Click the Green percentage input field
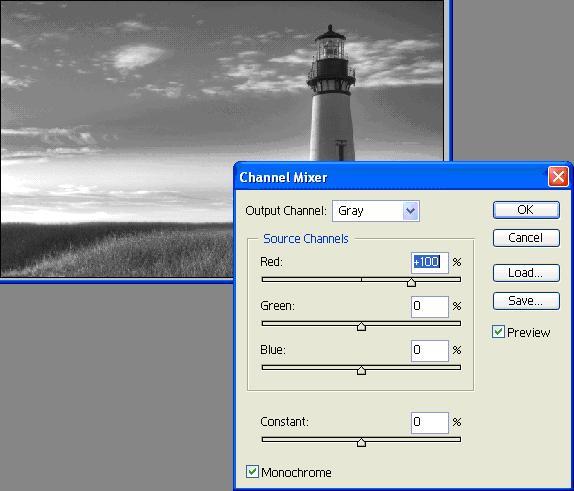574x491 pixels. [429, 306]
